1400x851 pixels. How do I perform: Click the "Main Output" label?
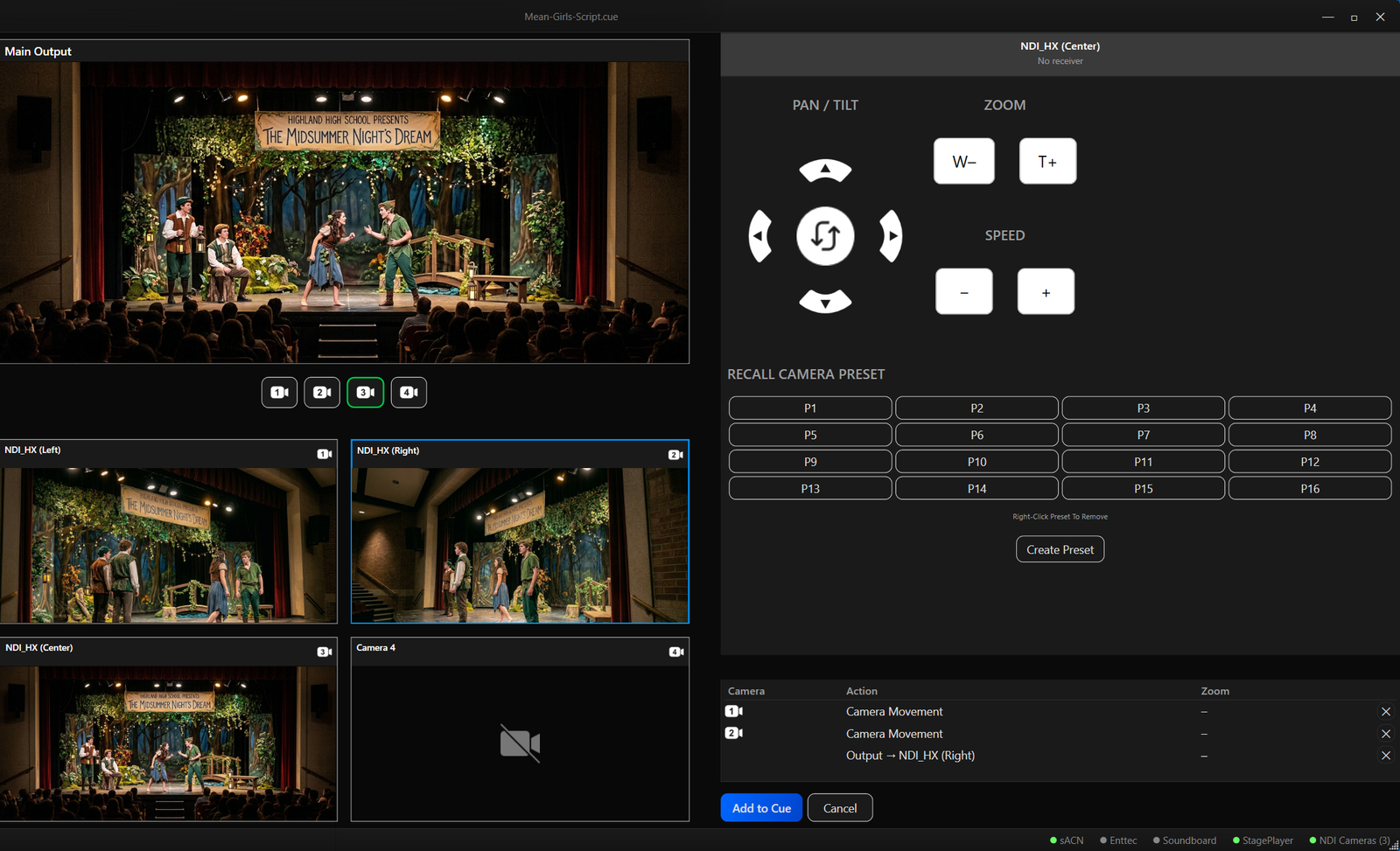pyautogui.click(x=38, y=52)
